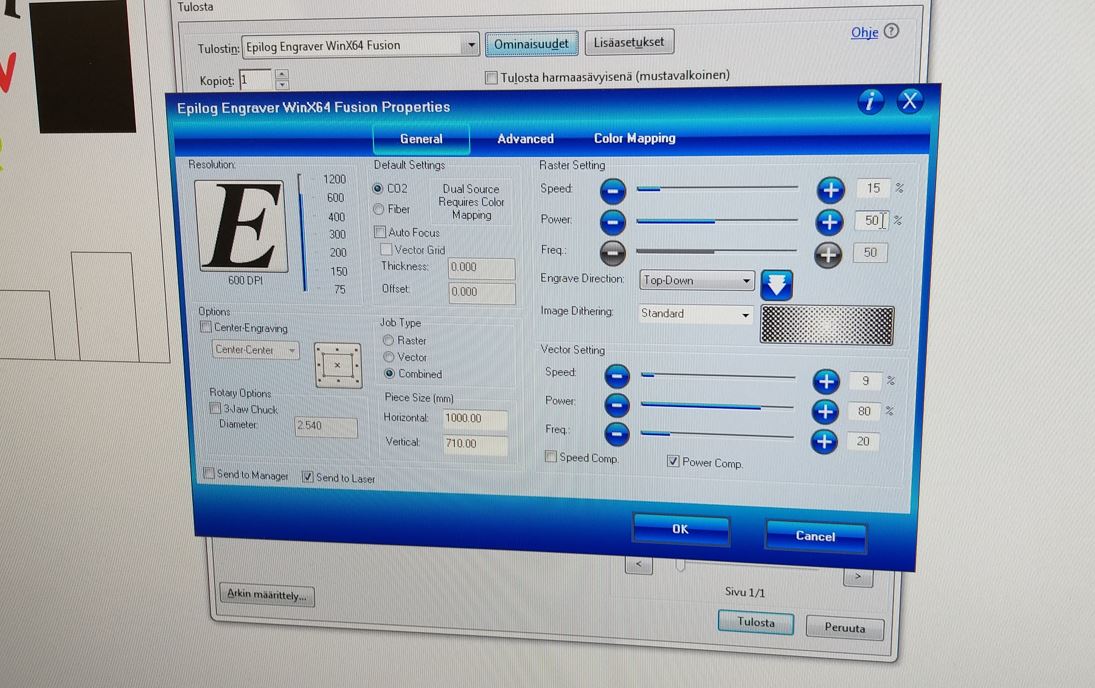Click the image dithering pattern preview

point(827,325)
